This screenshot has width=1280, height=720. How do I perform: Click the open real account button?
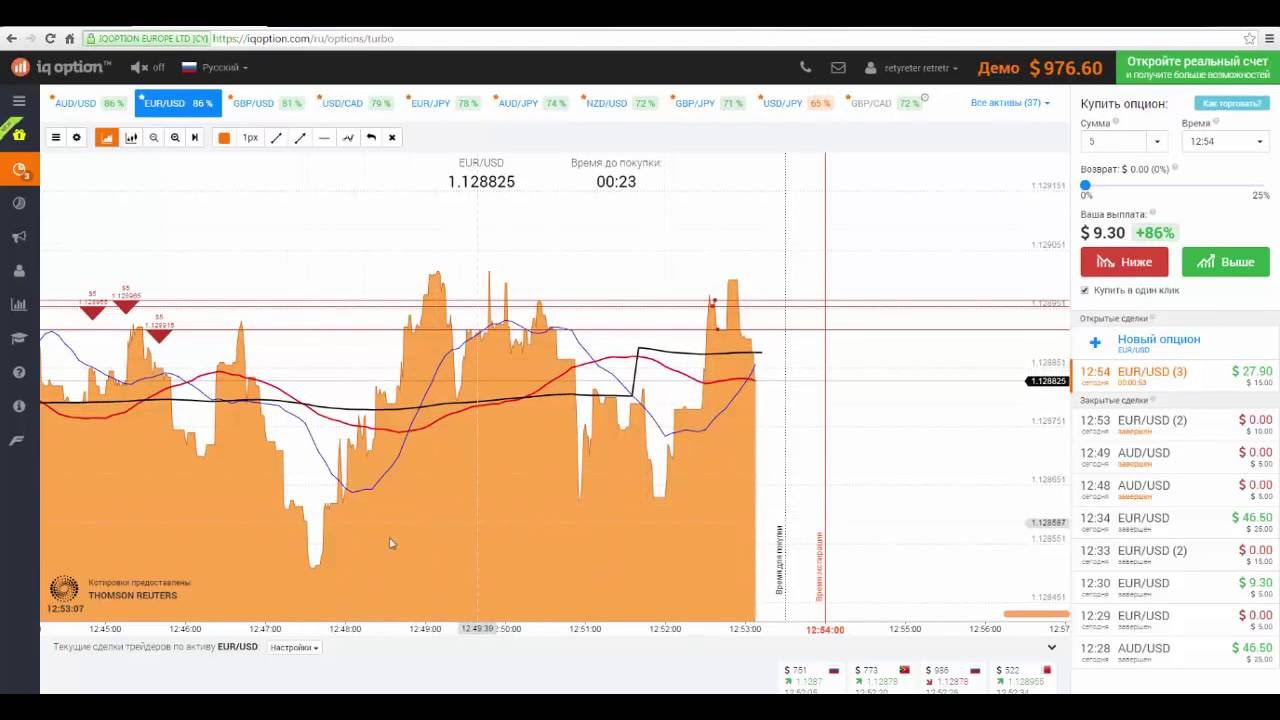pos(1197,68)
